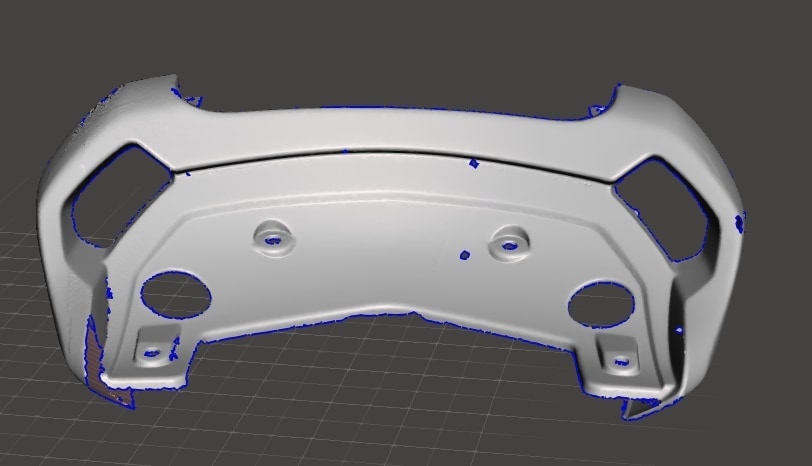Image resolution: width=812 pixels, height=466 pixels.
Task: Select the right circular screw boss
Action: [510, 243]
